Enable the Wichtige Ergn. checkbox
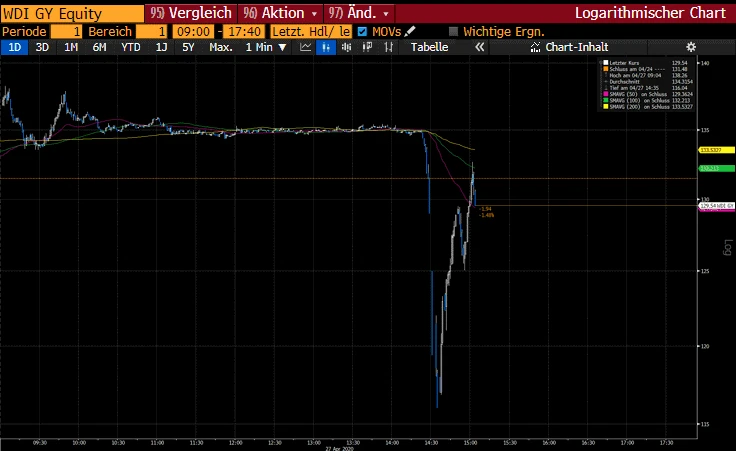Image resolution: width=736 pixels, height=451 pixels. coord(453,31)
